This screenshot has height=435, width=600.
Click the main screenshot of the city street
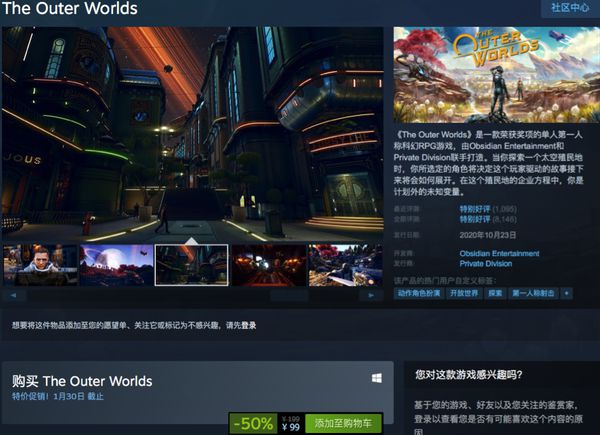(192, 134)
